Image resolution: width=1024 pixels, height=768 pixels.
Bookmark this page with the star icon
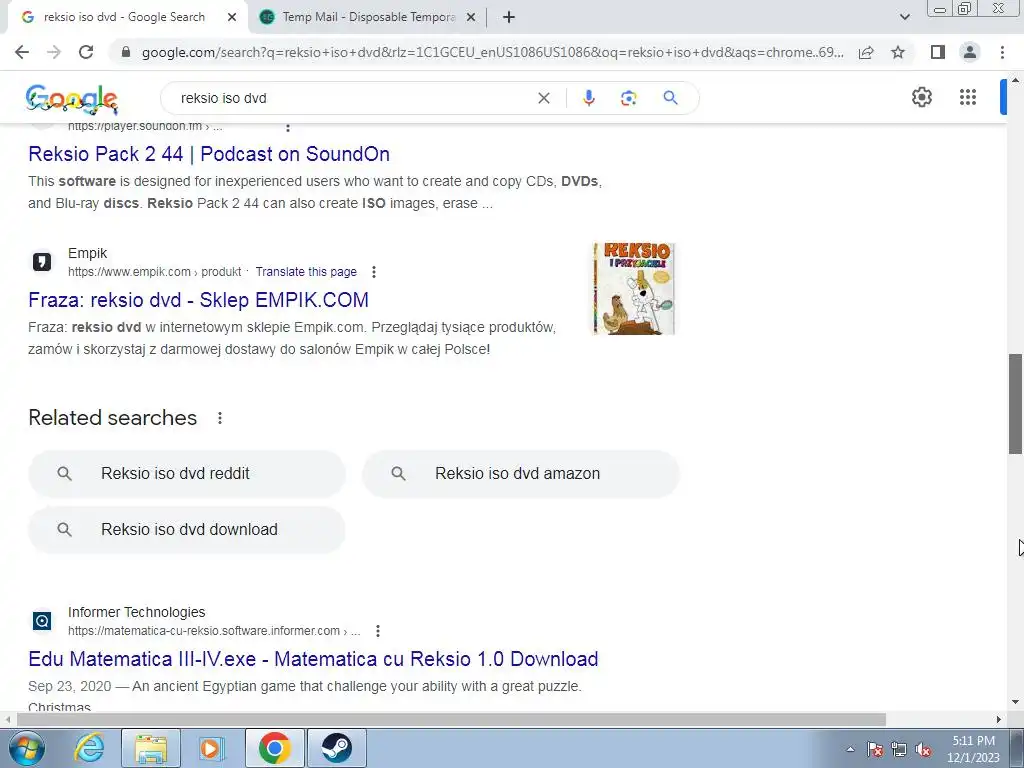pyautogui.click(x=898, y=52)
